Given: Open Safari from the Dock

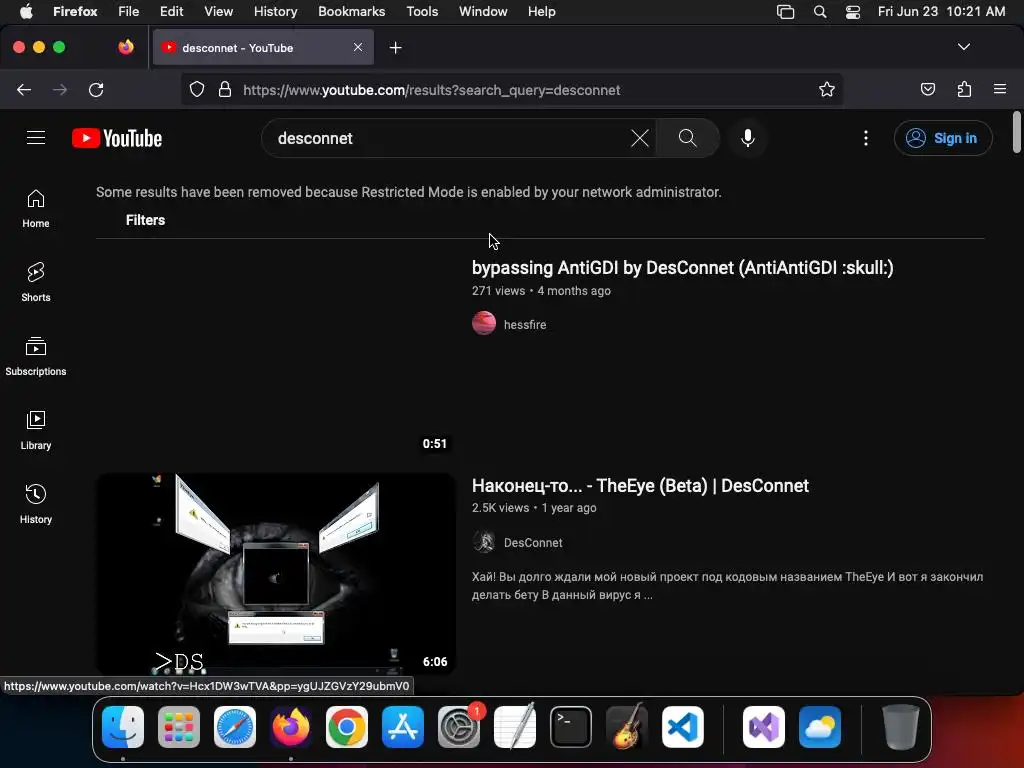Looking at the screenshot, I should tap(235, 727).
